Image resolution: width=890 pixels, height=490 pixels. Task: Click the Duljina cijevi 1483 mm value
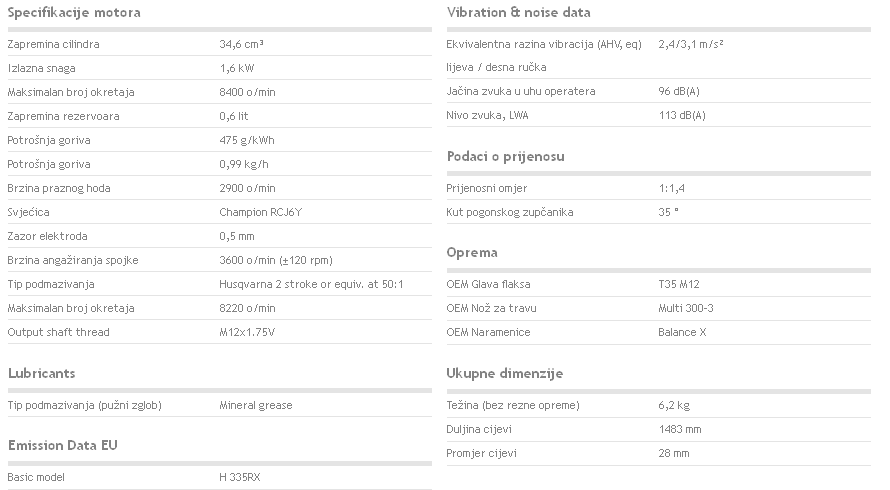[680, 429]
